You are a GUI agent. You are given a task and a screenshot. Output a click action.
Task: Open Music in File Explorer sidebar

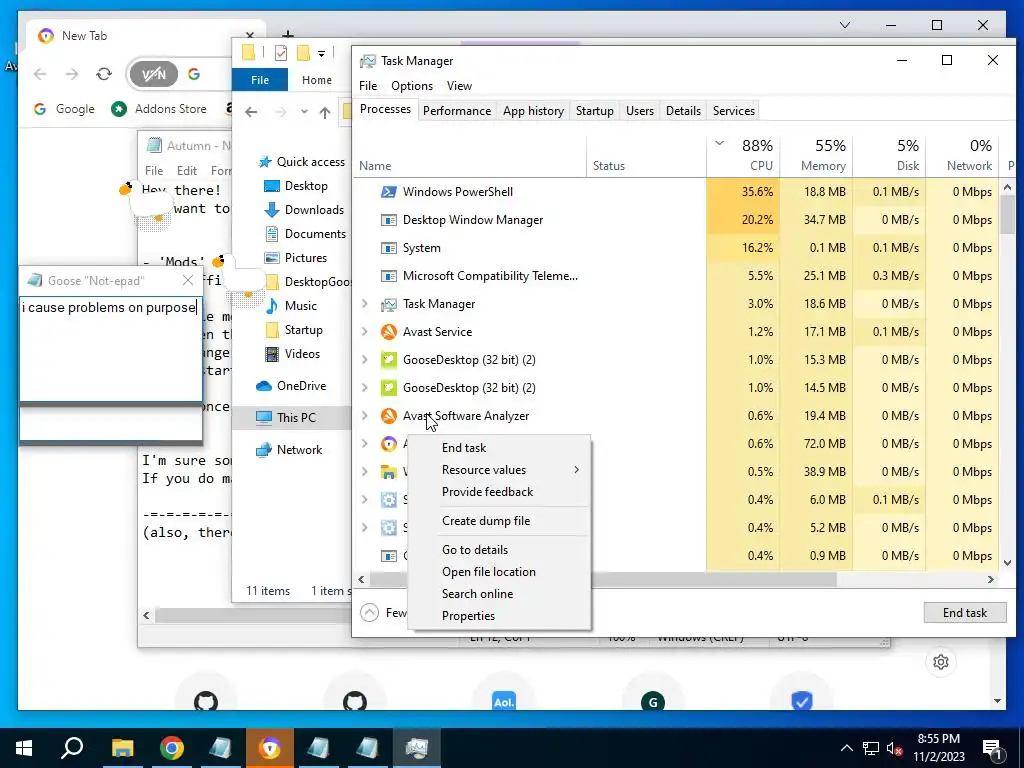[291, 306]
